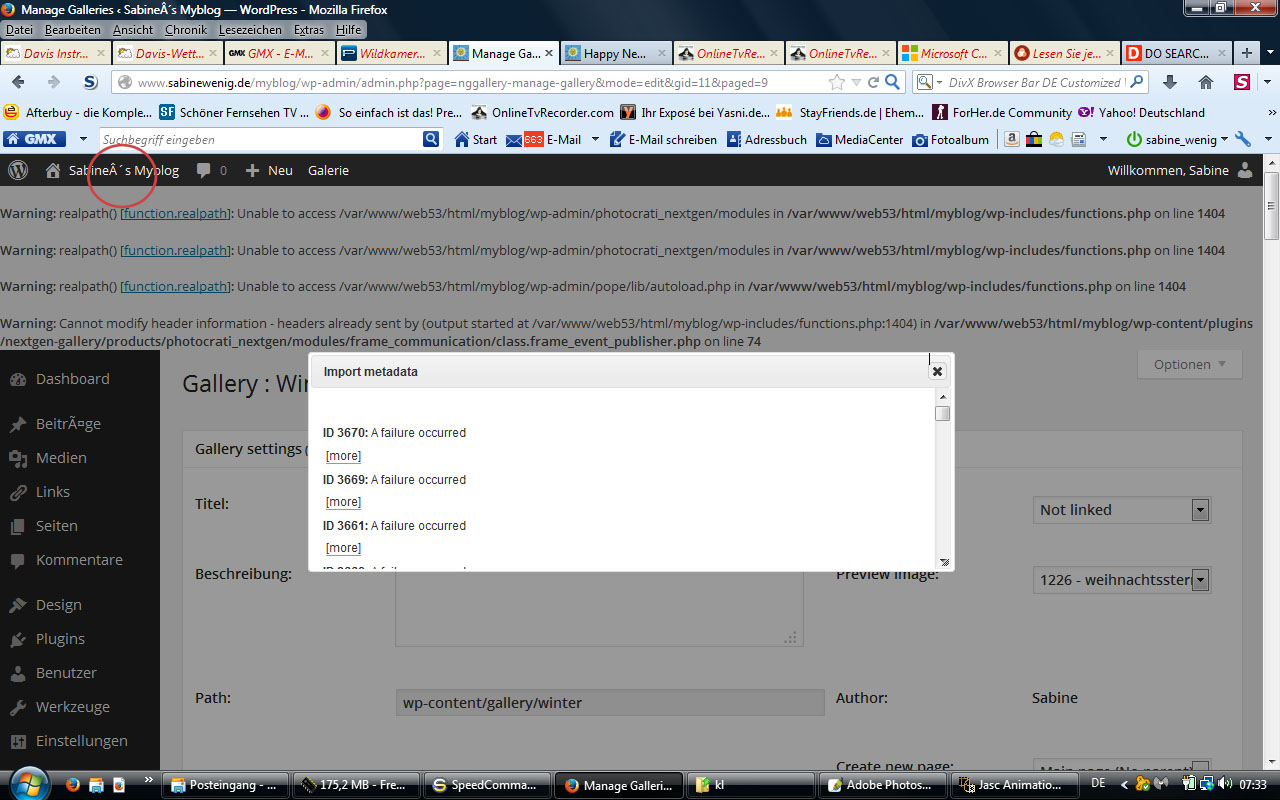Open the Not linked dropdown

(1122, 510)
